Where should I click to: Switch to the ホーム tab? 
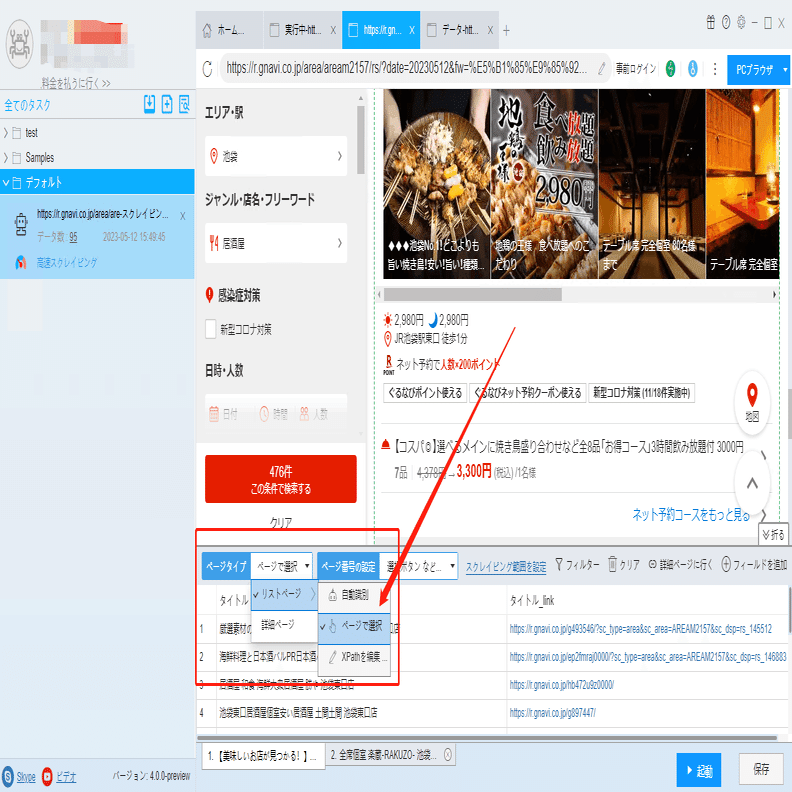(229, 30)
